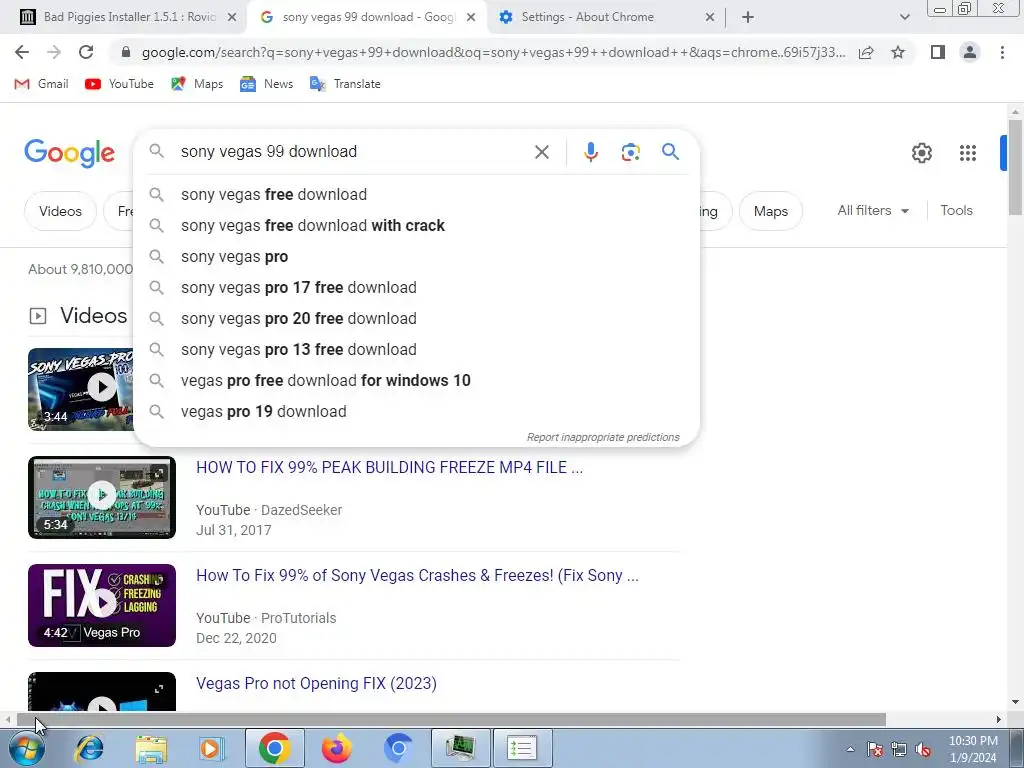Open the tab search dropdown arrow
This screenshot has width=1024, height=768.
coord(904,18)
